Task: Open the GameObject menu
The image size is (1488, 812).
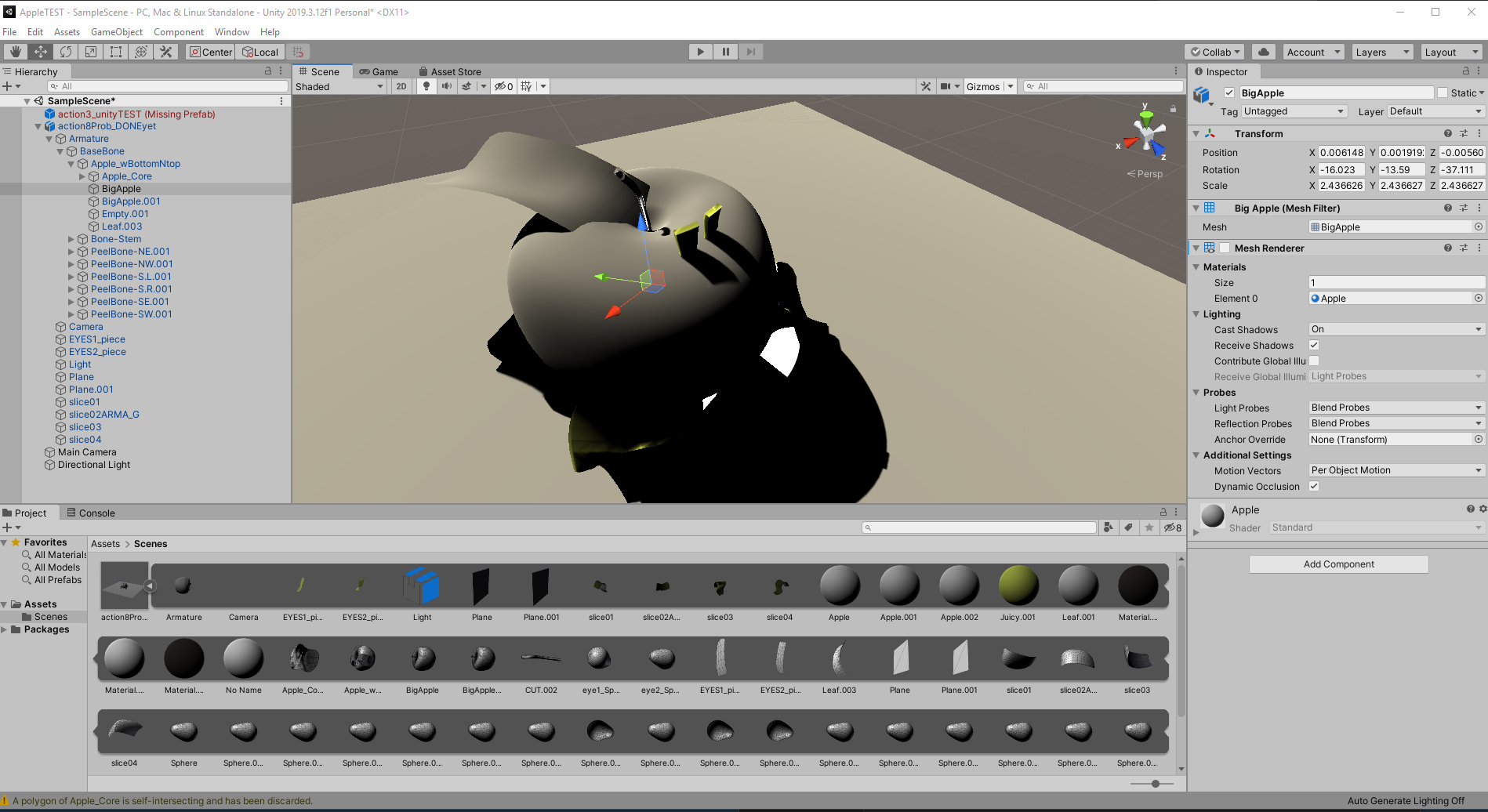Action: (116, 32)
